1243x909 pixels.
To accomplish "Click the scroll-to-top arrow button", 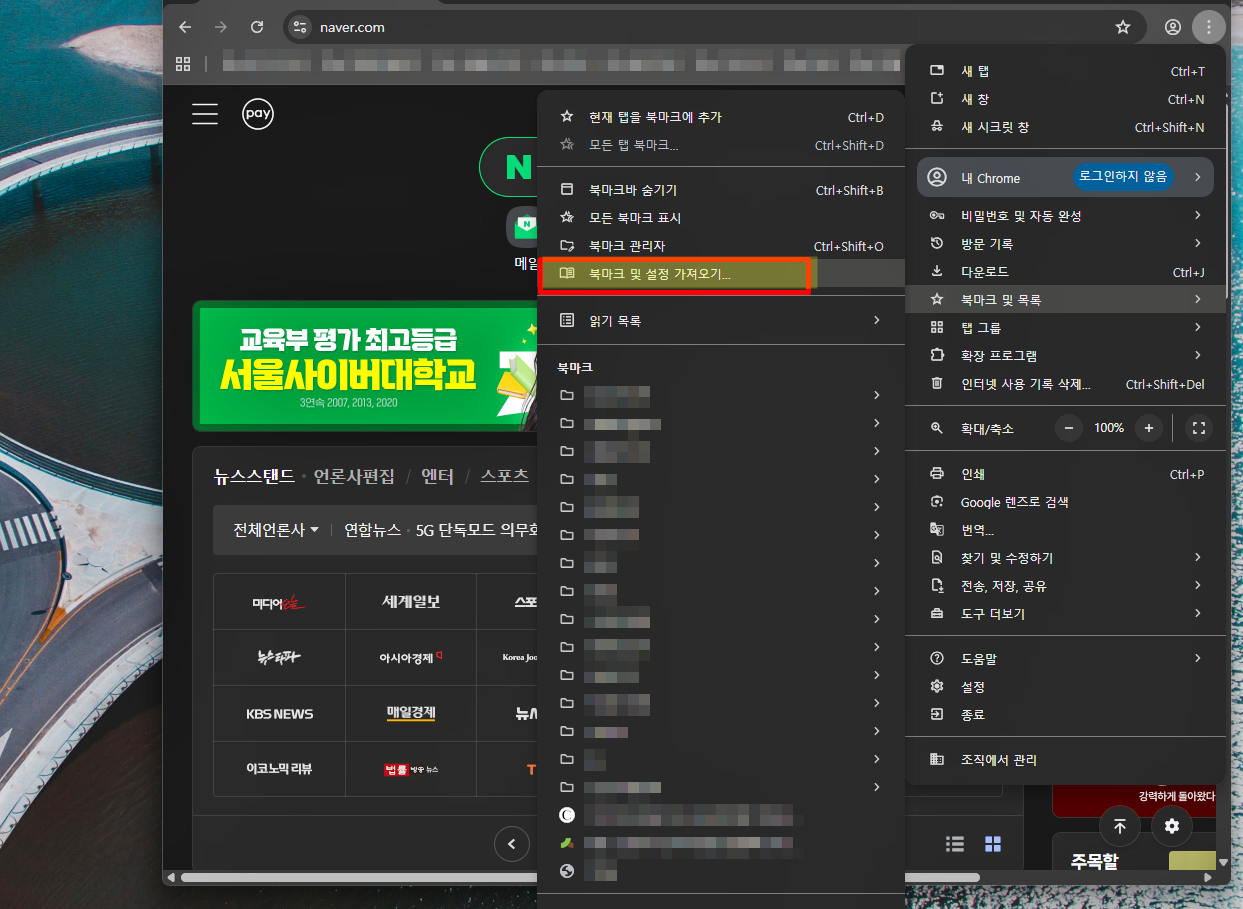I will pos(1120,826).
